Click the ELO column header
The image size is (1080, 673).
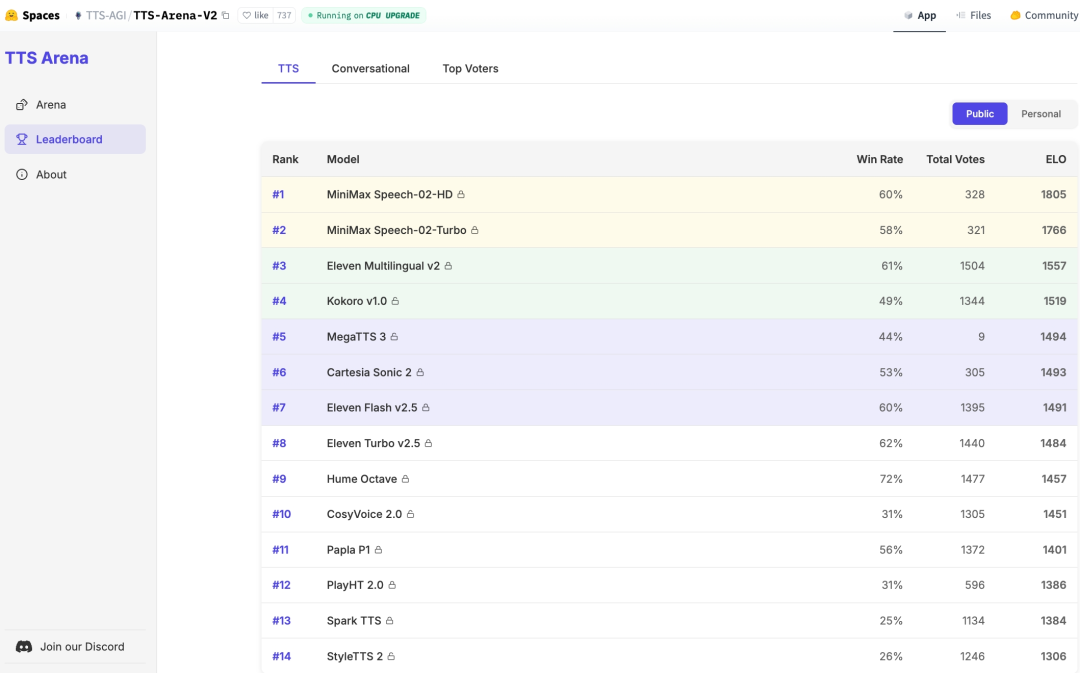coord(1056,159)
